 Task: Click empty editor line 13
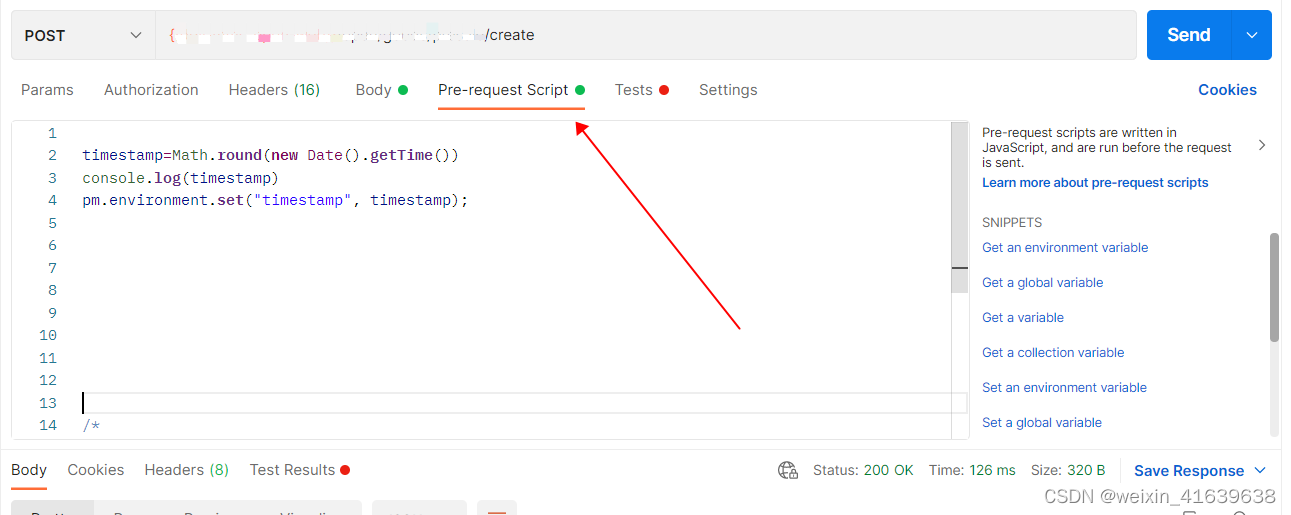[524, 403]
